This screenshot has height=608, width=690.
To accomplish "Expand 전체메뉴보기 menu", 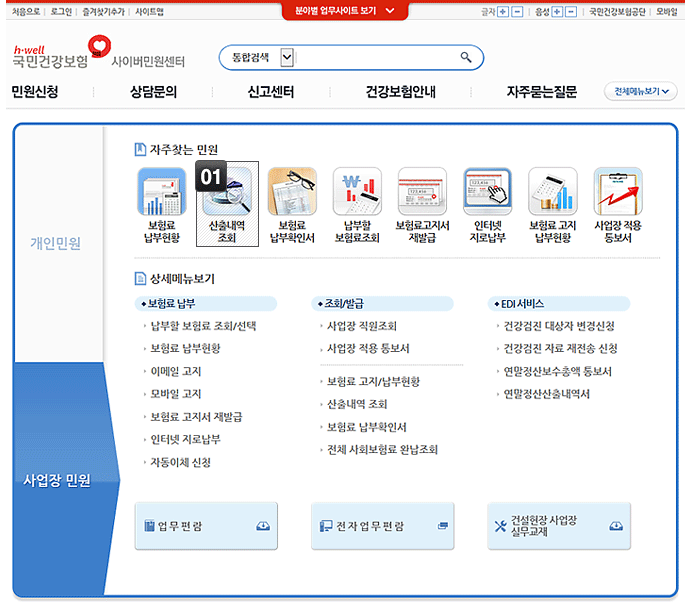I will pyautogui.click(x=641, y=92).
